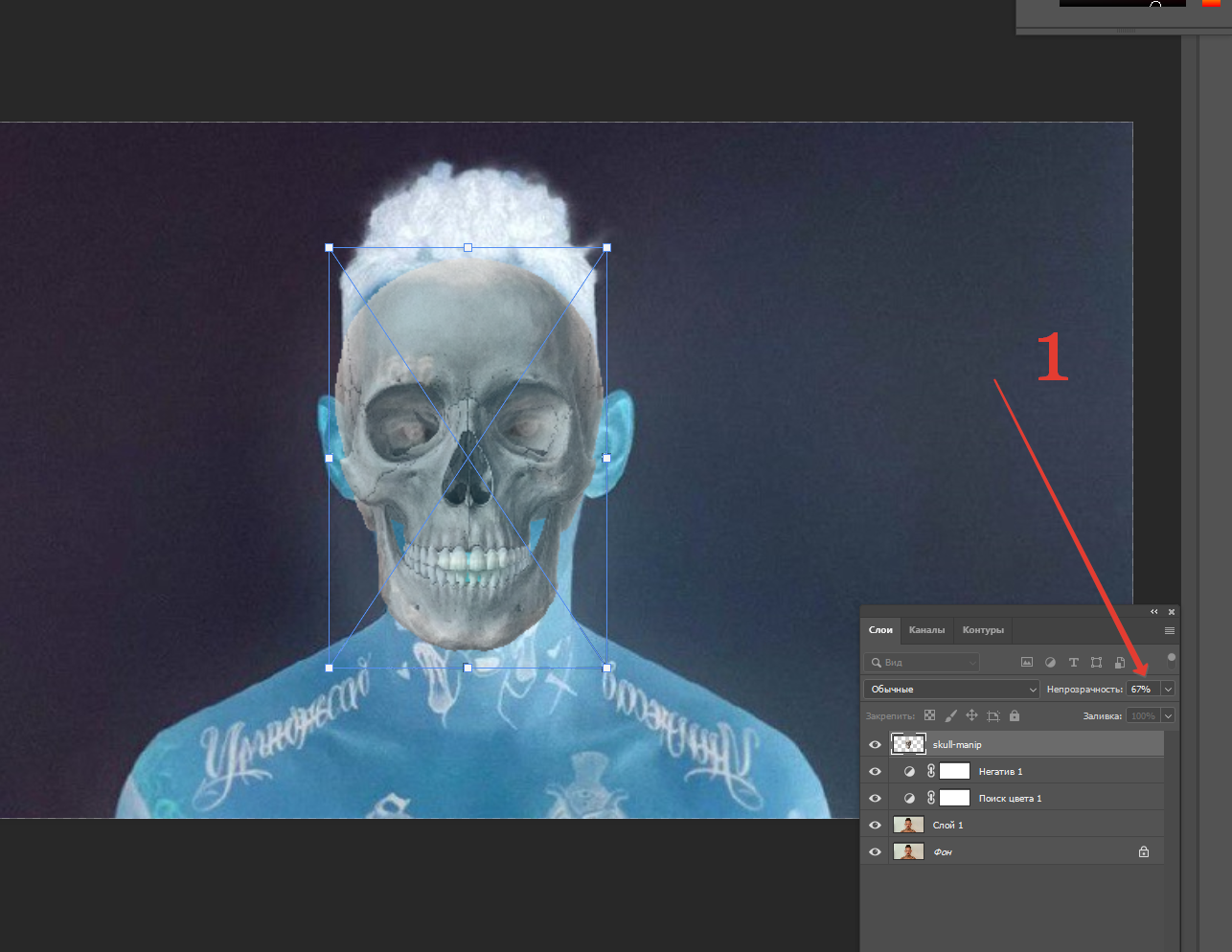Click the Поиск цвета 1 layer name
This screenshot has width=1232, height=952.
click(1010, 799)
